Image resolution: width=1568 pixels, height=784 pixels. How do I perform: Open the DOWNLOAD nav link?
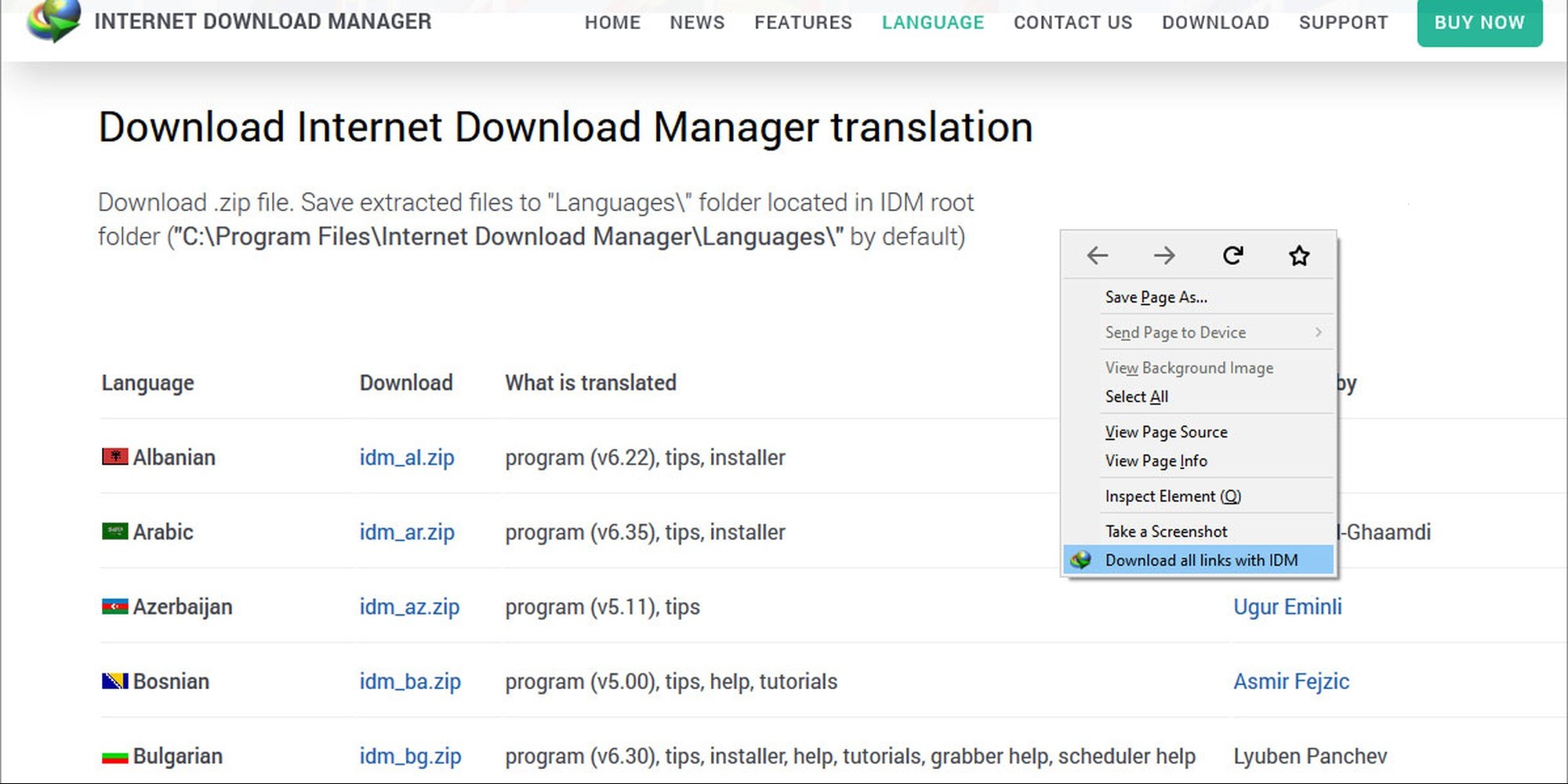1215,23
